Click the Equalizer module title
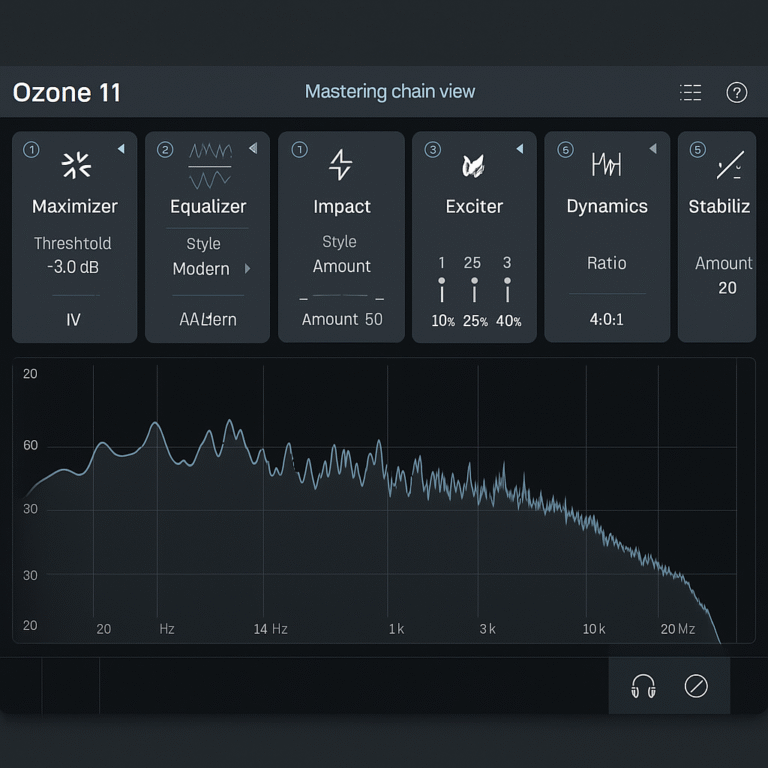Screen dimensions: 768x768 (208, 206)
